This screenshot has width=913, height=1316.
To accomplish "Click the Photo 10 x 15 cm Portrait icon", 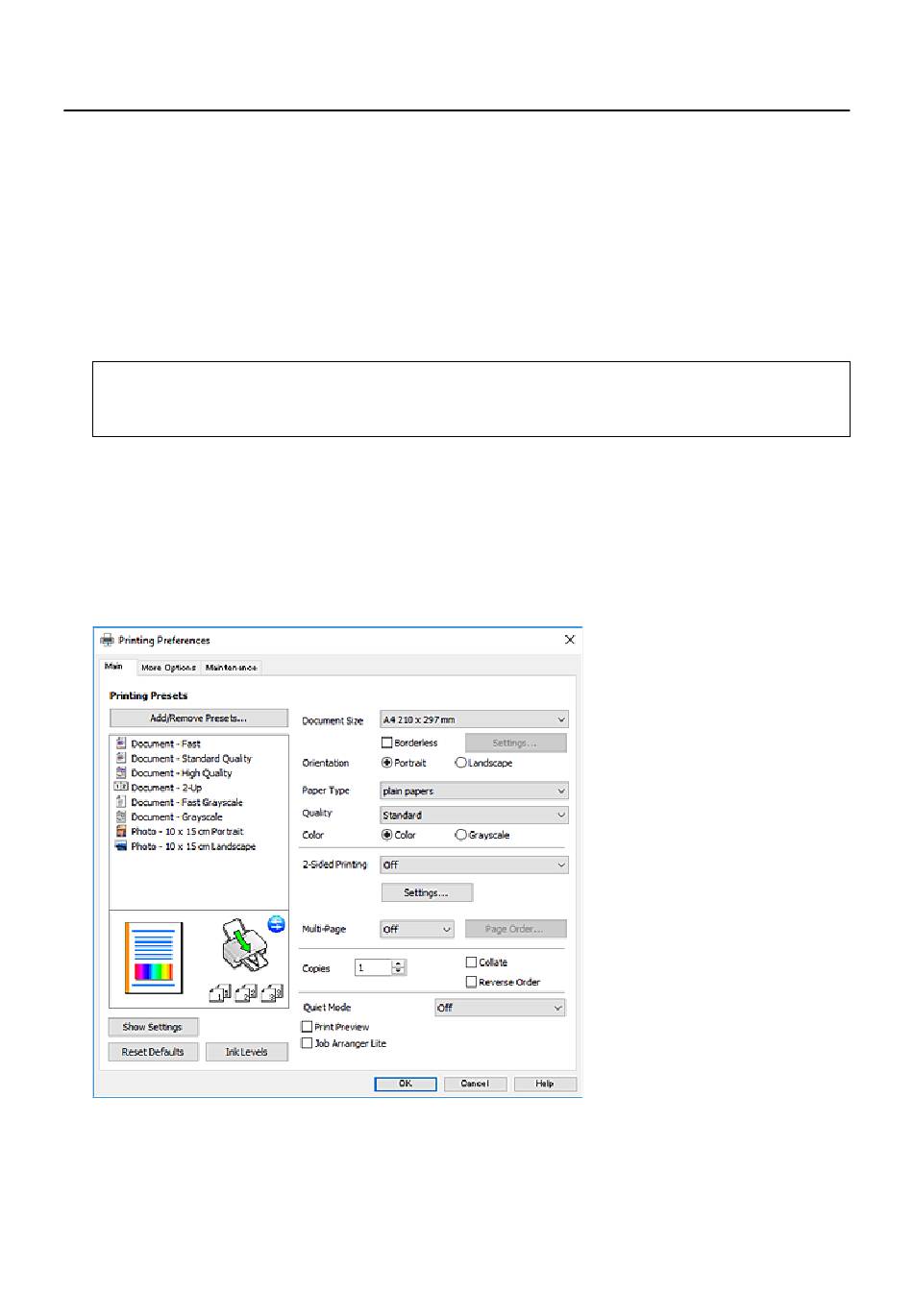I will coord(121,831).
